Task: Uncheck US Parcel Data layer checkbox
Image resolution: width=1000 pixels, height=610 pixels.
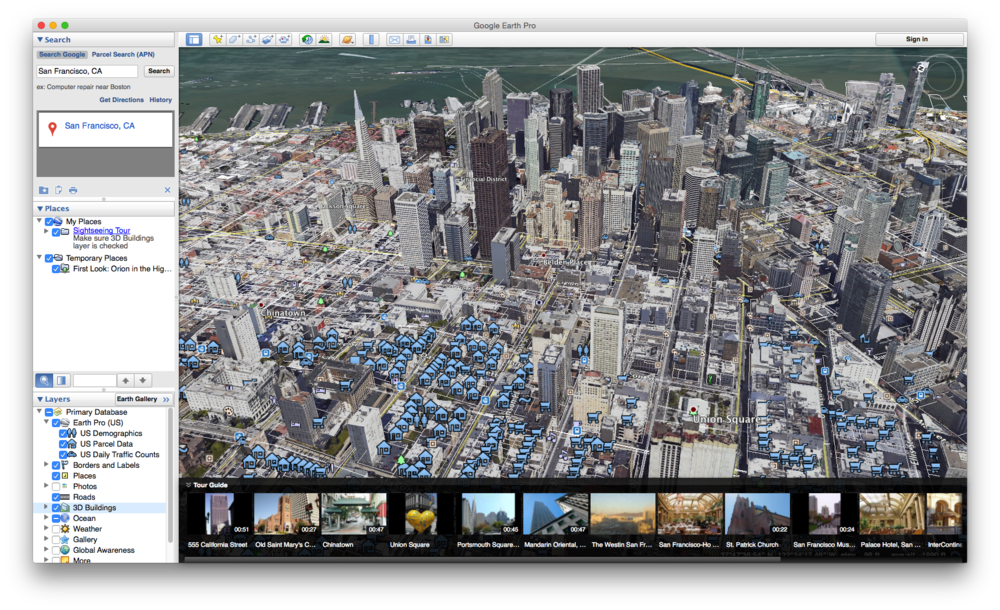Action: (x=63, y=444)
